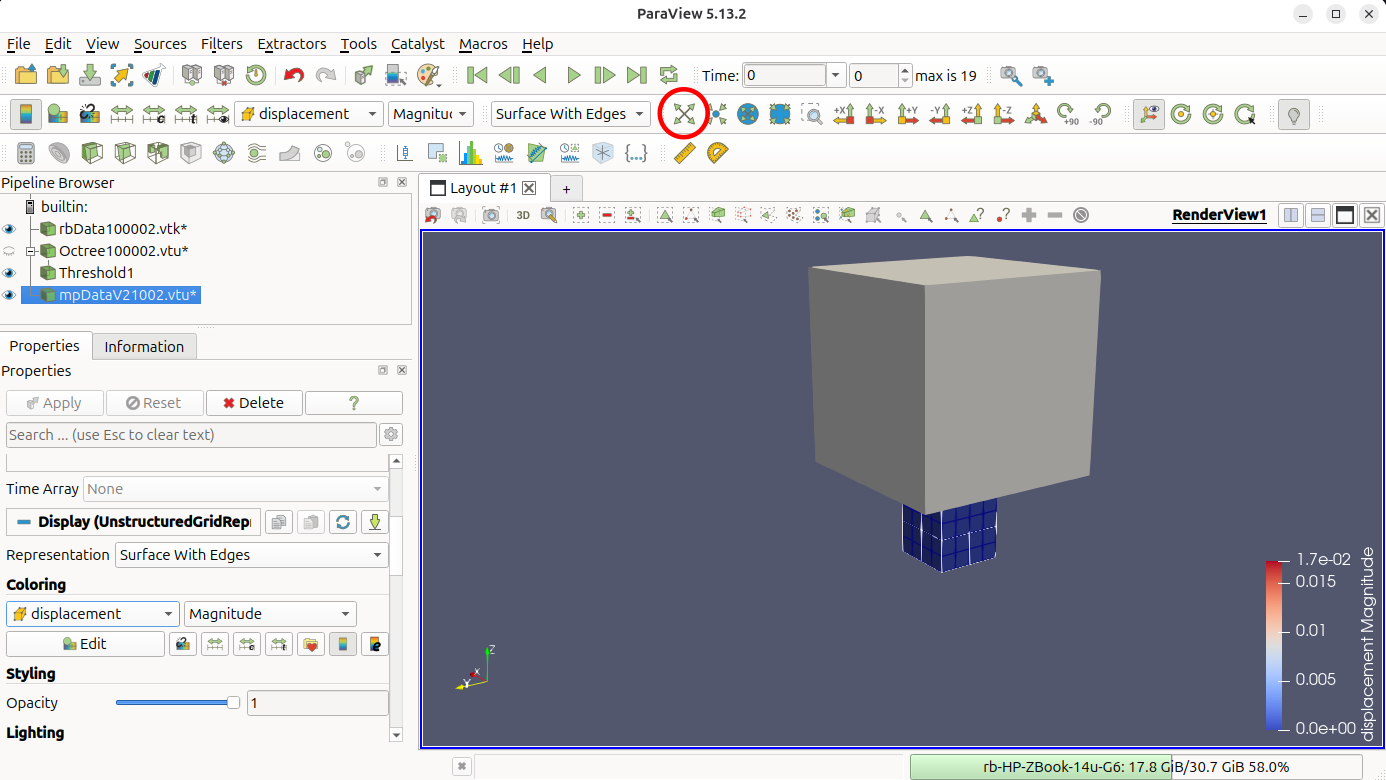Select Cells On surface tool

[x=665, y=215]
